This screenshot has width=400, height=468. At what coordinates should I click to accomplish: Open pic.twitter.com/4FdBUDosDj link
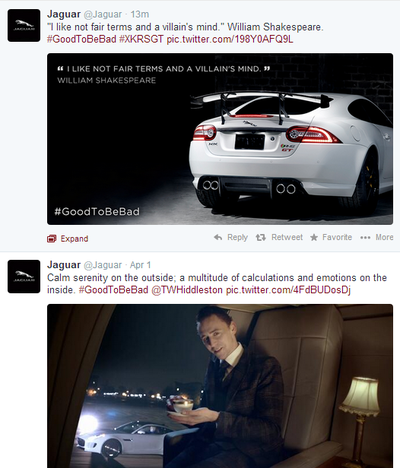pyautogui.click(x=288, y=290)
